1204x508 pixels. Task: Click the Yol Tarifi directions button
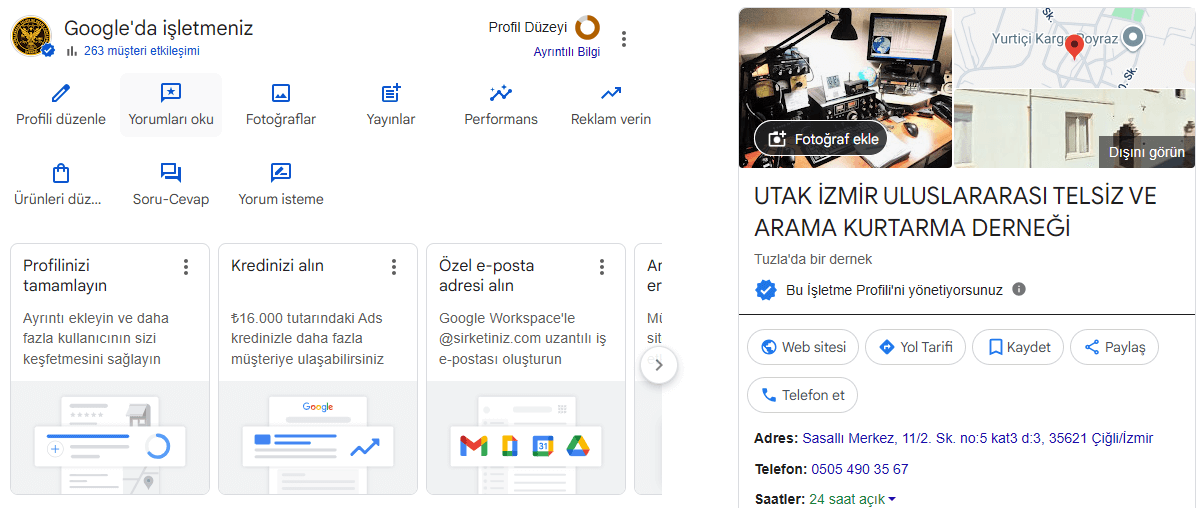pos(915,347)
